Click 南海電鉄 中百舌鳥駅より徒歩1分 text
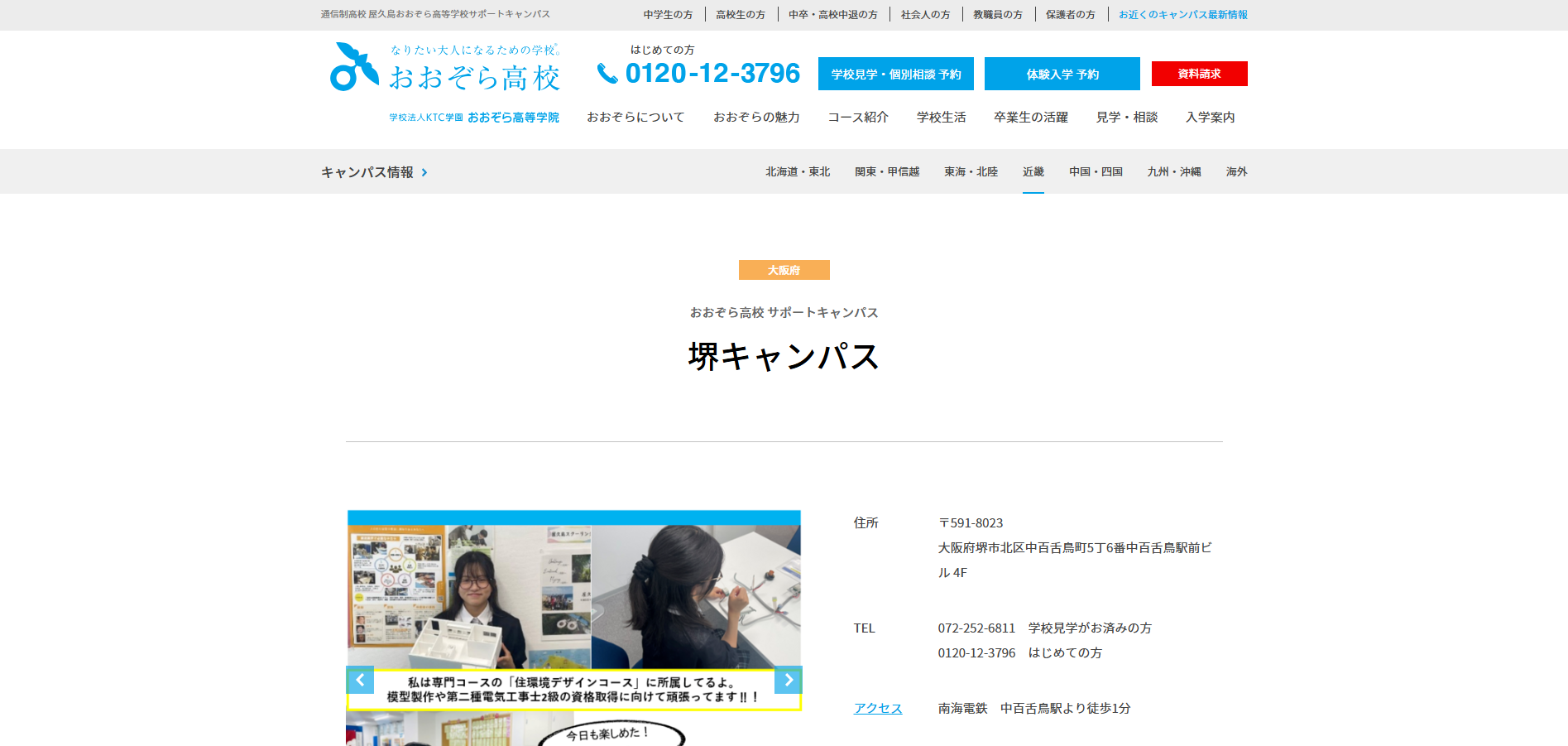This screenshot has width=1568, height=746. (x=1034, y=709)
